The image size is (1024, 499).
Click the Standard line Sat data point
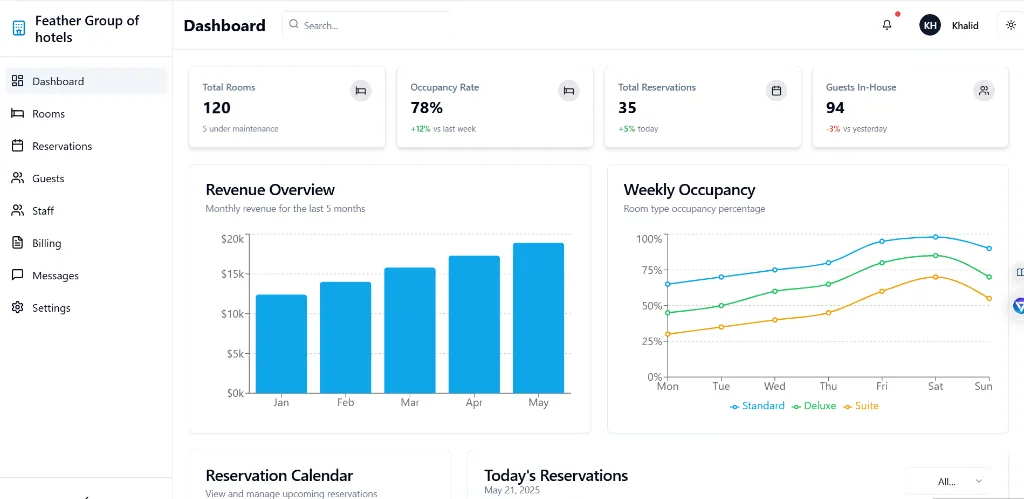click(x=936, y=237)
